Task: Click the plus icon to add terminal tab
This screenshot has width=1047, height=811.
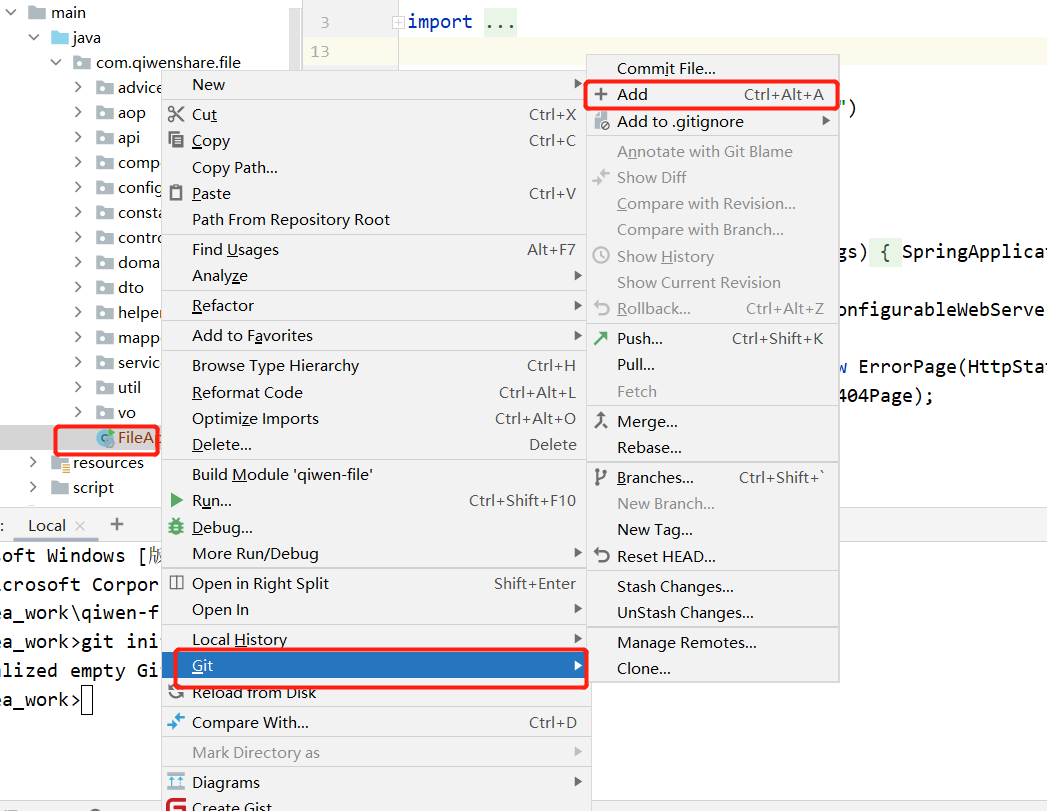Action: 117,524
